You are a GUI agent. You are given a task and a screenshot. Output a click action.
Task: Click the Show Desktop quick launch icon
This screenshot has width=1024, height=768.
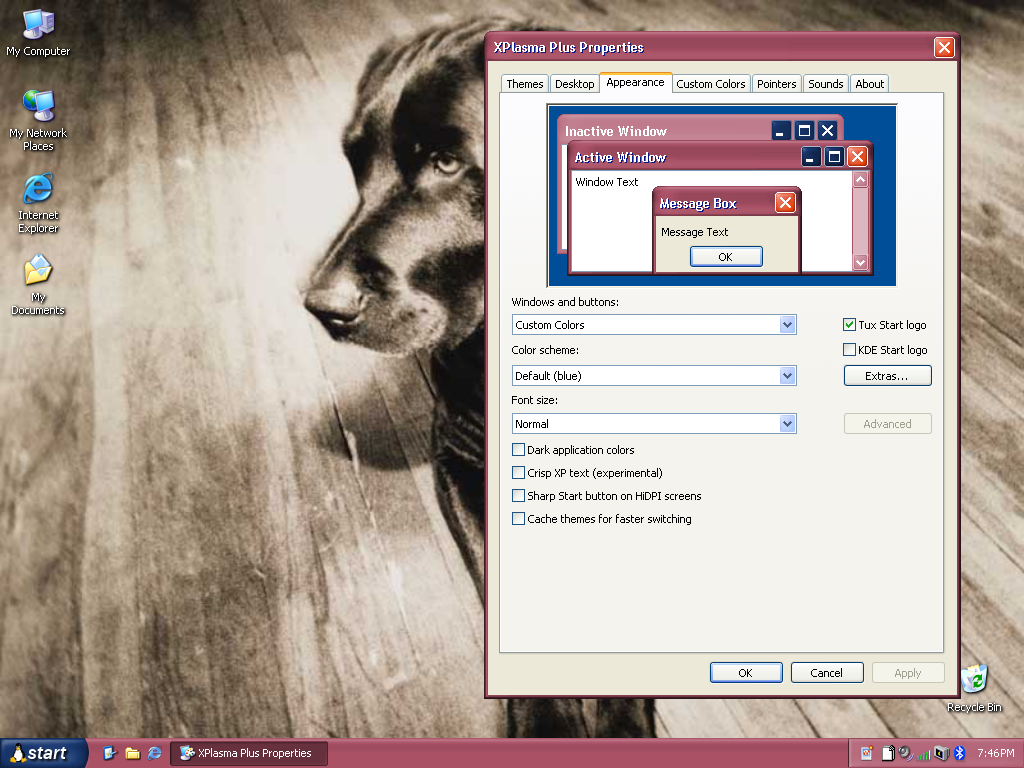click(x=110, y=753)
